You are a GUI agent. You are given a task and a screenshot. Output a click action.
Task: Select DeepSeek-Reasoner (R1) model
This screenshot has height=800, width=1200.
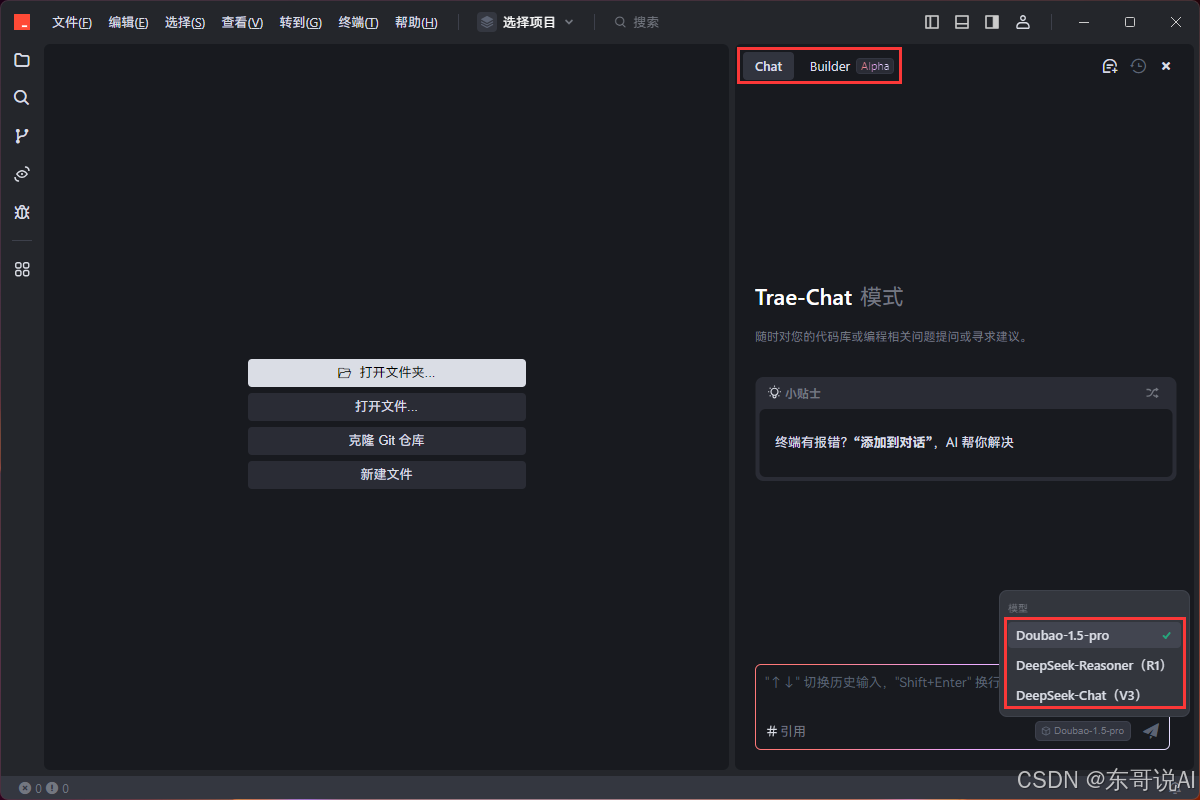pos(1094,665)
